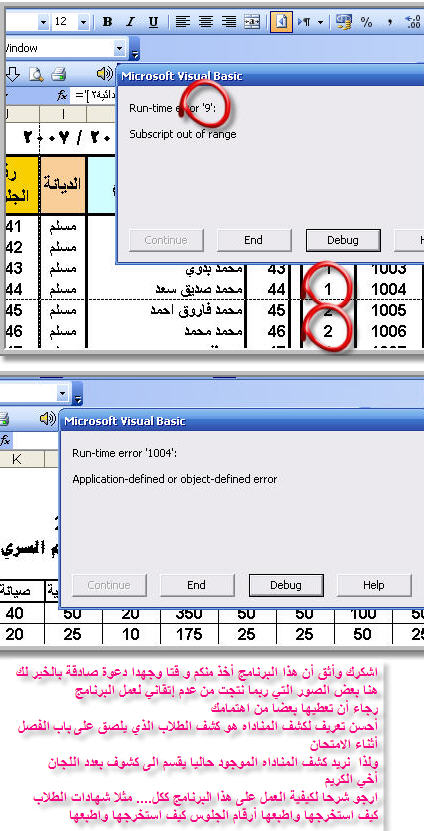Click the fx insert function icon, upper window
The height and width of the screenshot is (831, 424).
[64, 96]
